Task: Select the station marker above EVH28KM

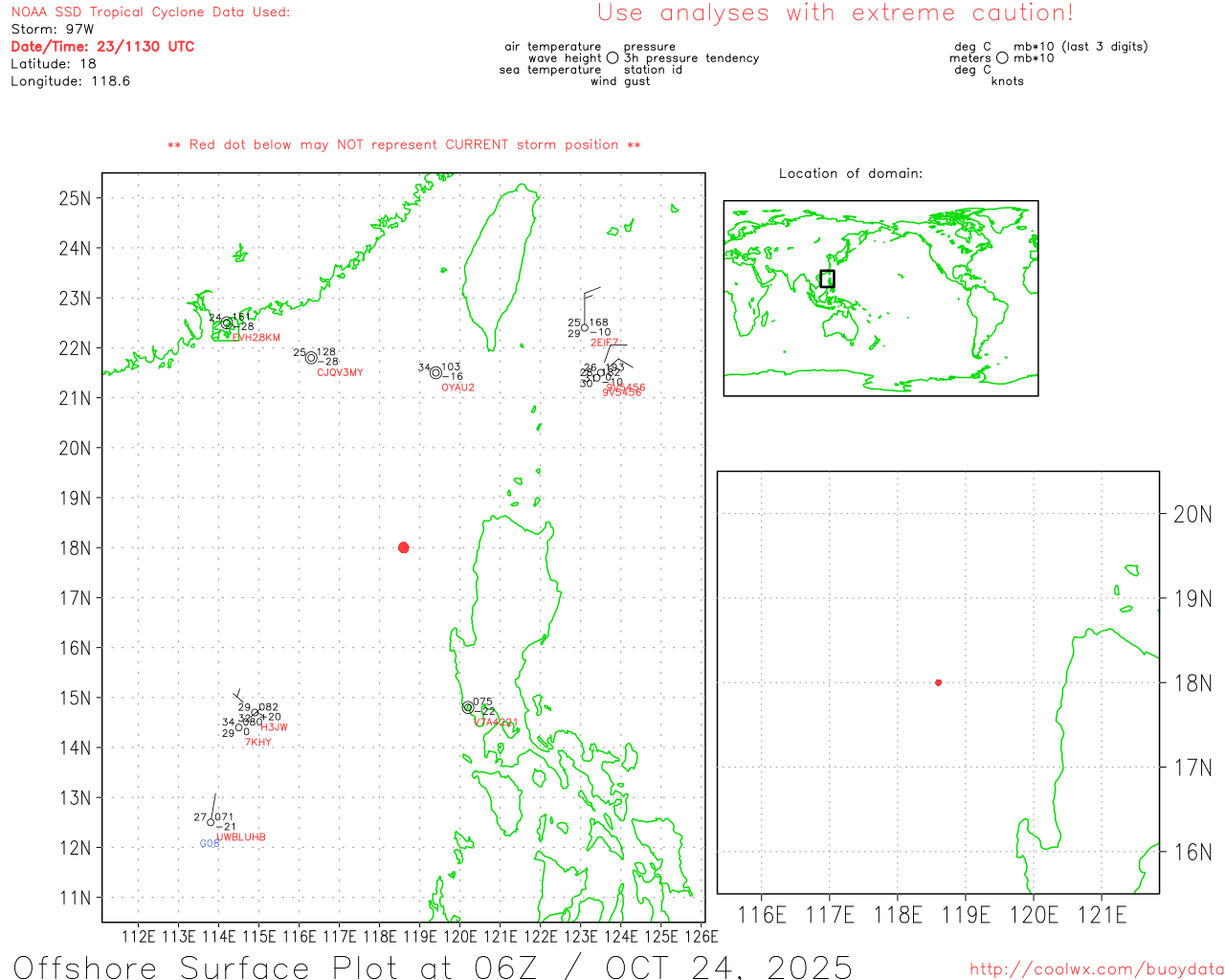Action: pos(227,323)
